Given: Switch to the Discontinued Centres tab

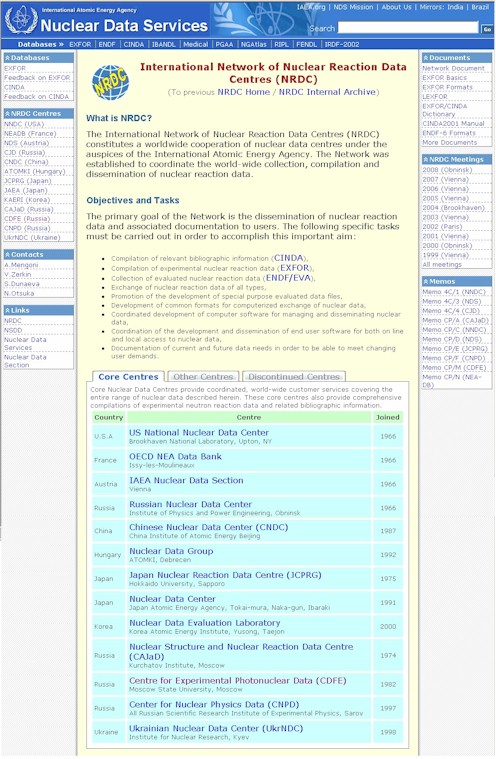Looking at the screenshot, I should pos(294,377).
